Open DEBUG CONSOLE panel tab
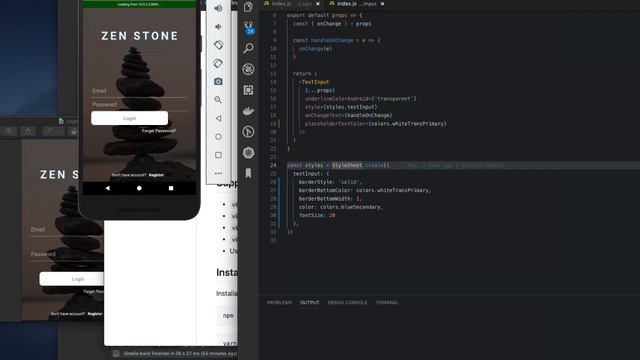This screenshot has height=360, width=640. click(347, 302)
